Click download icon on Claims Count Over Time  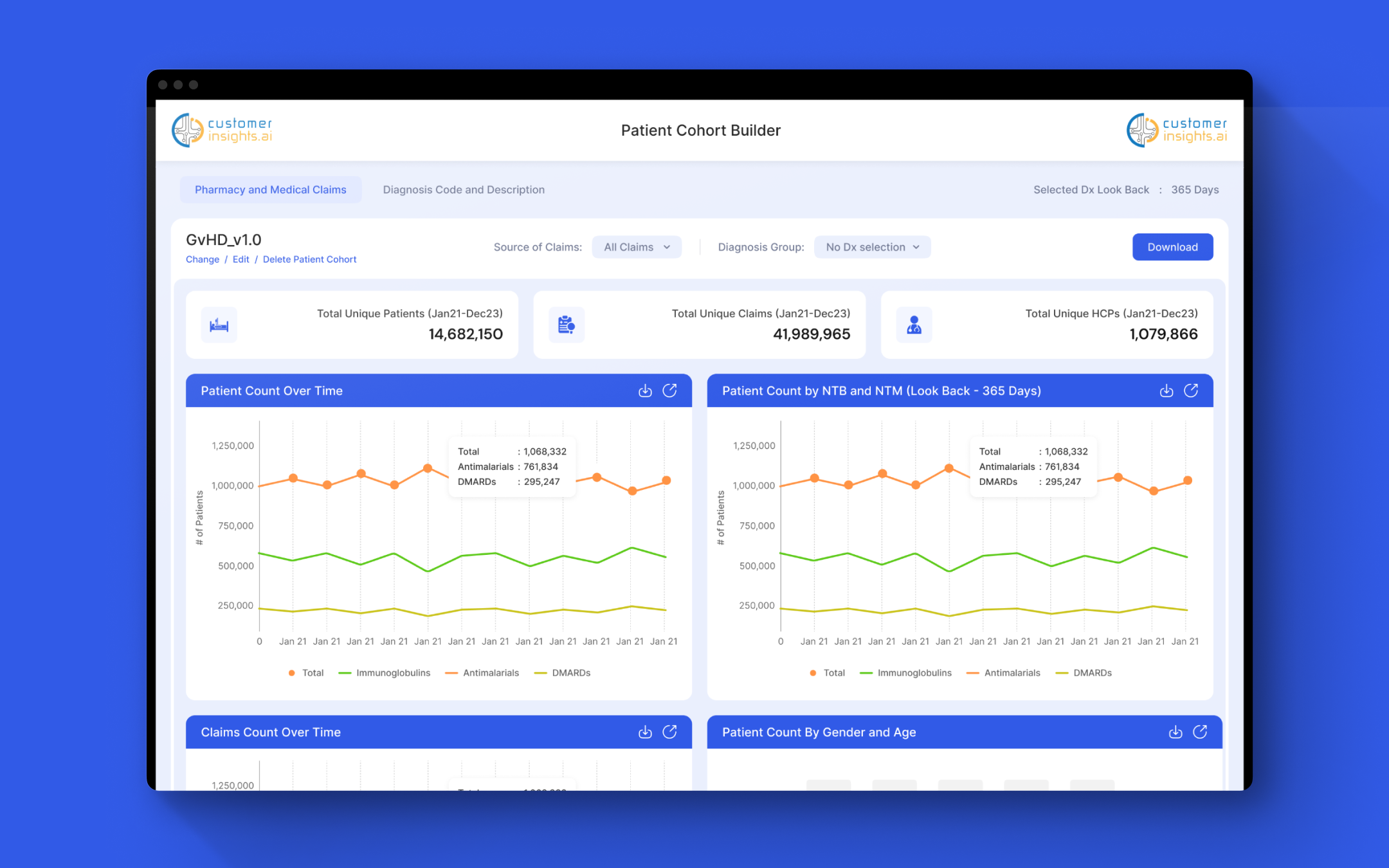point(645,732)
